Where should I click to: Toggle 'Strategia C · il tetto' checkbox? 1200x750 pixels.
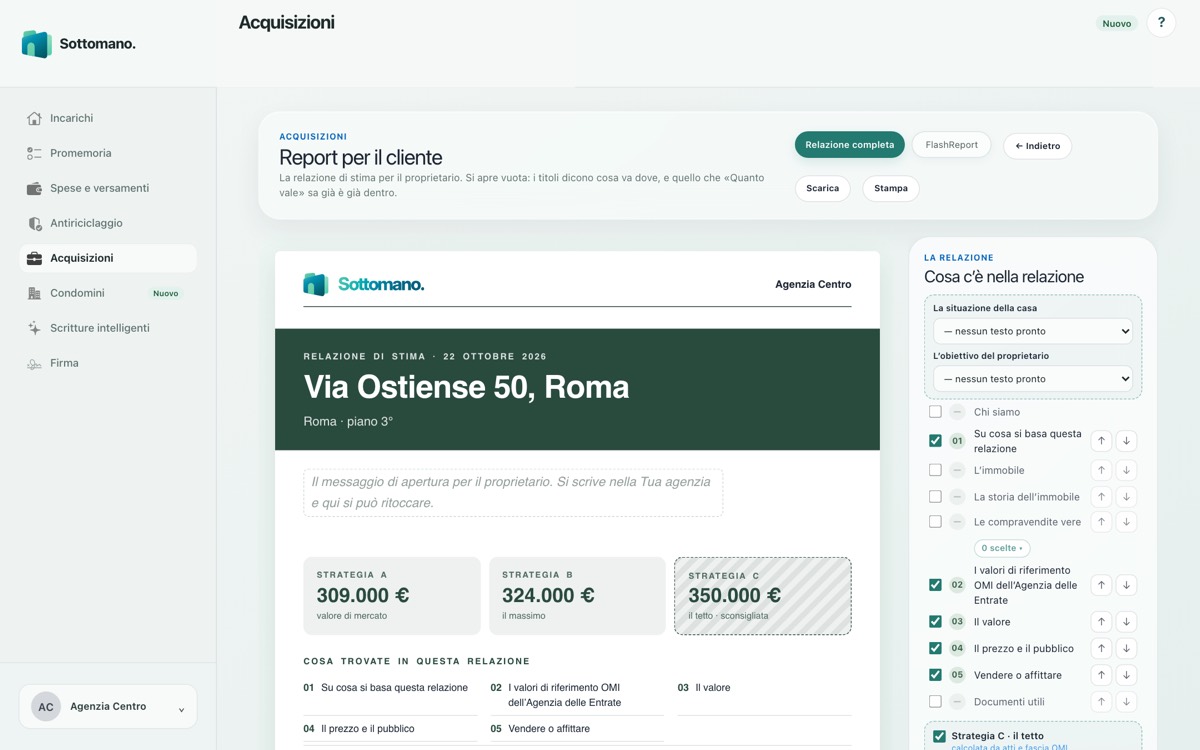(x=939, y=736)
